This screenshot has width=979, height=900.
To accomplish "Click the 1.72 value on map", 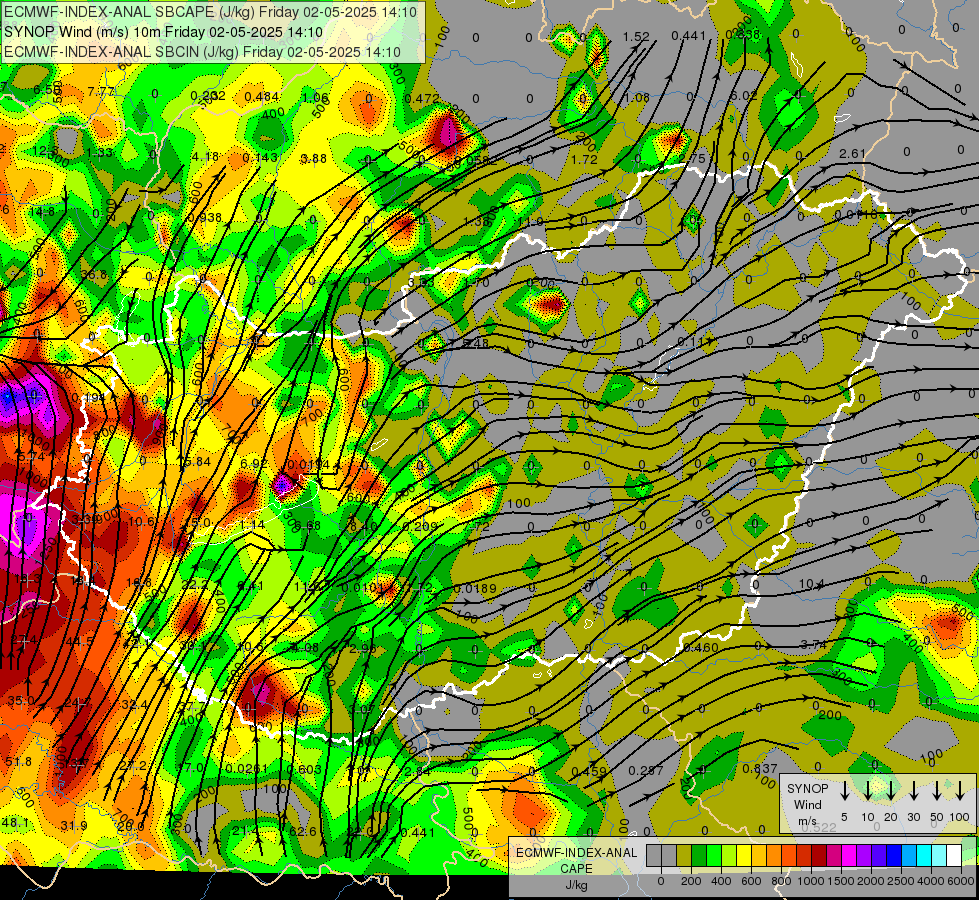I will [x=584, y=159].
